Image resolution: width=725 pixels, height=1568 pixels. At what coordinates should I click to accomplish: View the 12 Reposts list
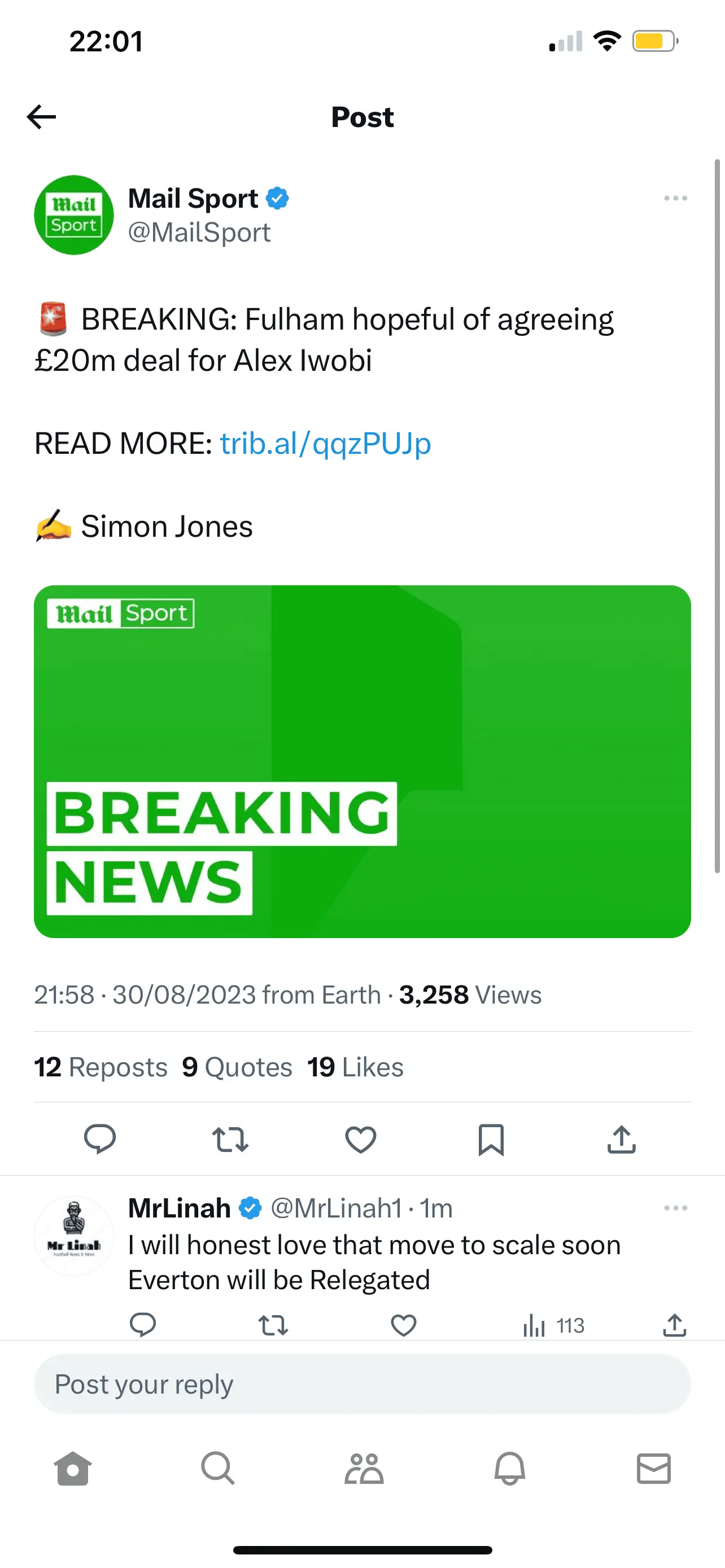click(x=101, y=1067)
